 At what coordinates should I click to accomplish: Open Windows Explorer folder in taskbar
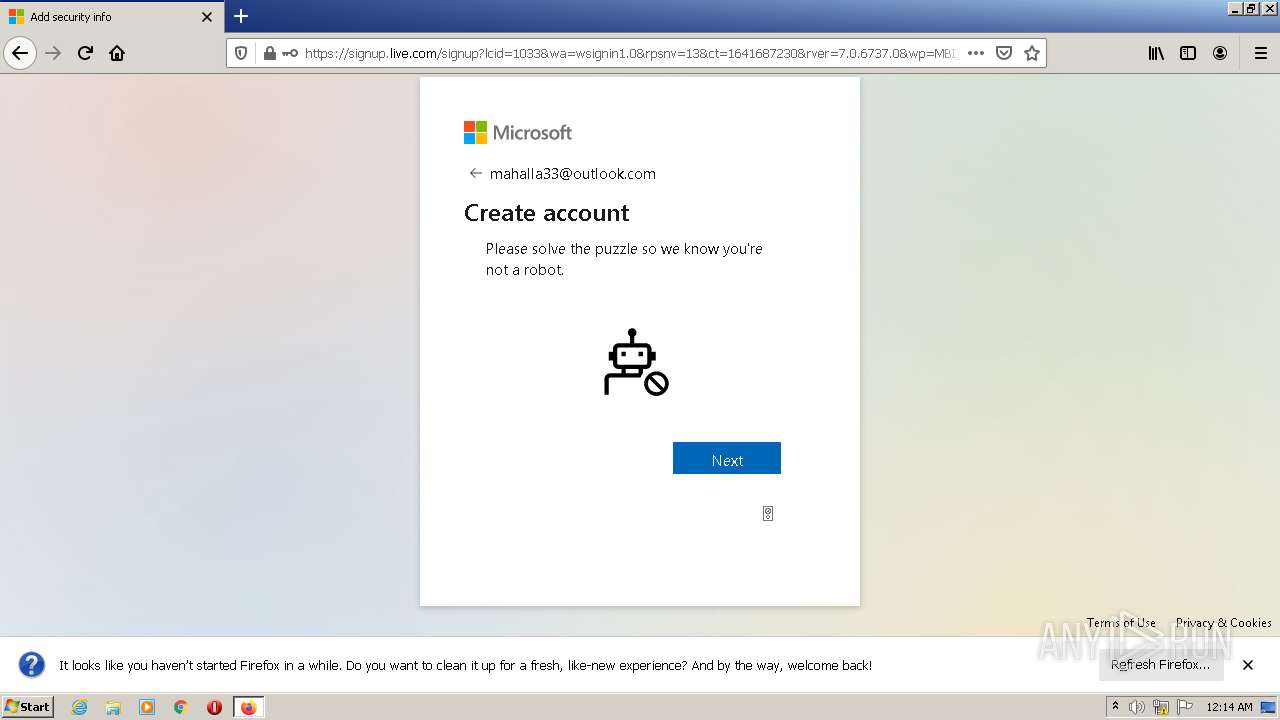coord(113,707)
